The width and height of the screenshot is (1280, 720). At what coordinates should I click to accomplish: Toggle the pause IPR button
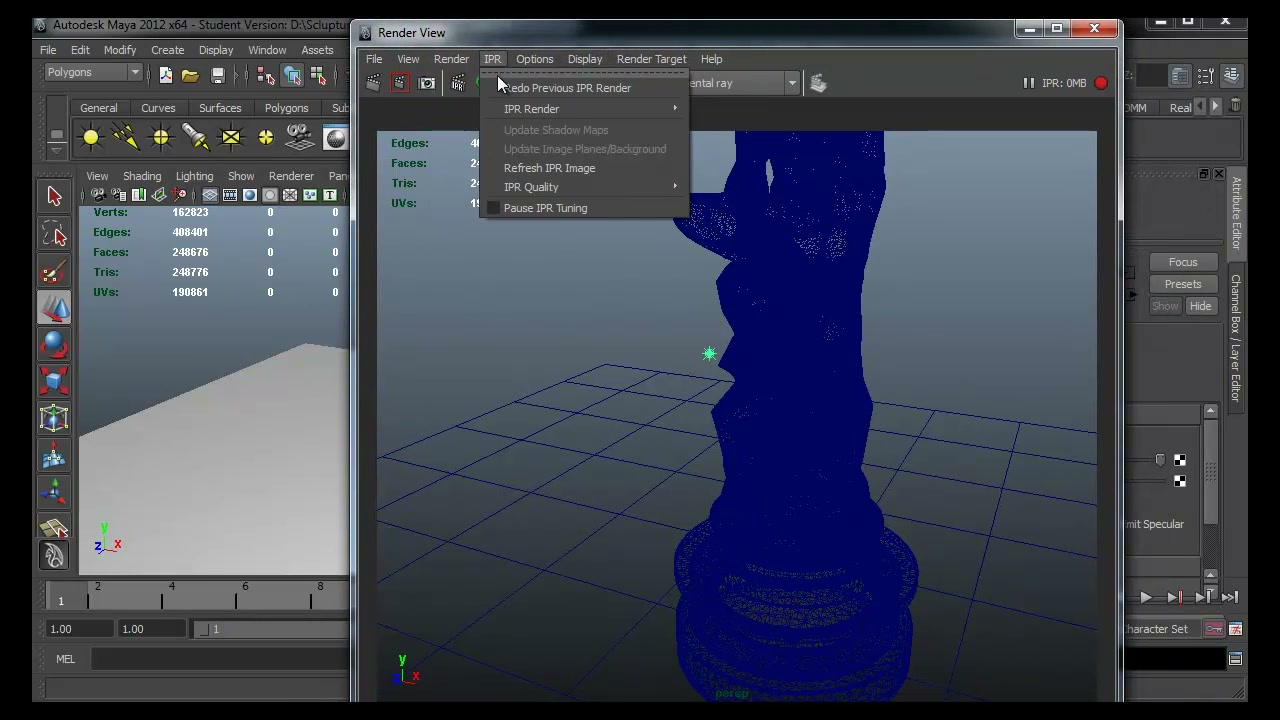tap(1028, 83)
